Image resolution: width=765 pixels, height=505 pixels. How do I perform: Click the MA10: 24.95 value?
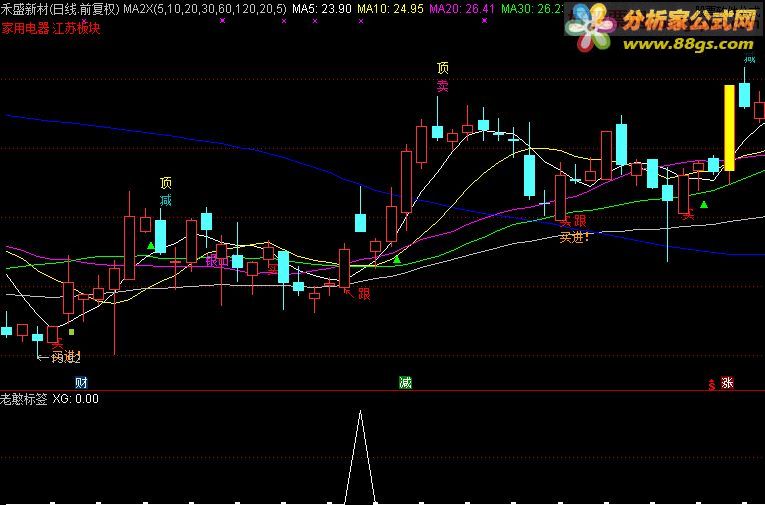[x=390, y=9]
